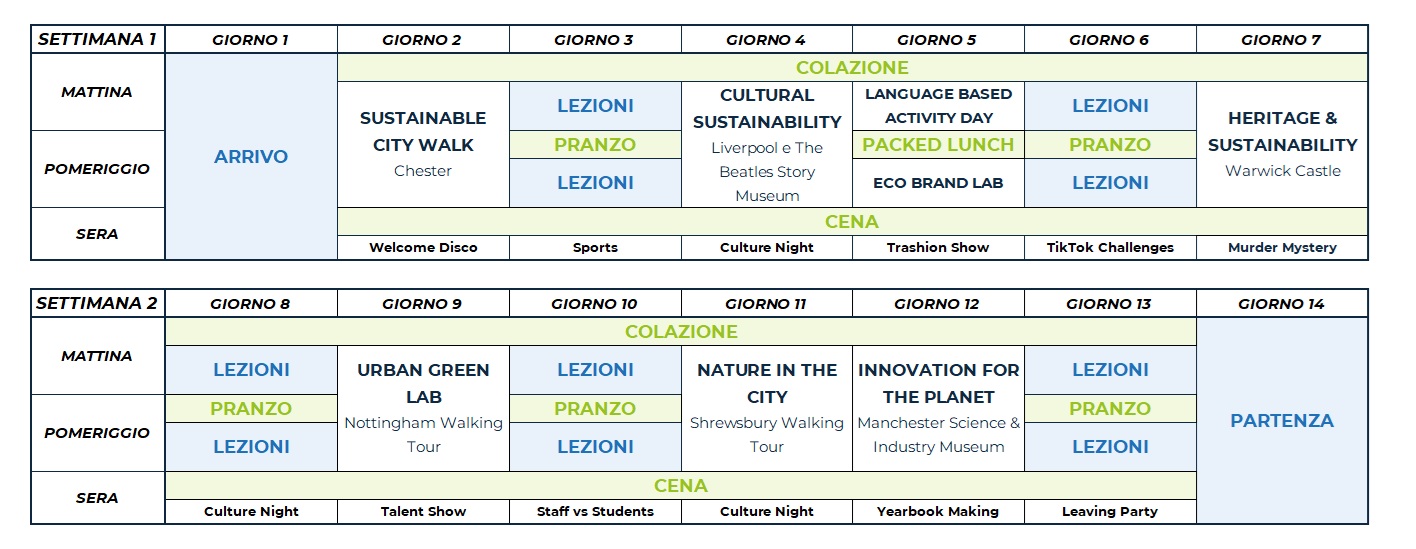The image size is (1416, 549).
Task: Select Urban Green Lab Nottingham cell
Action: click(423, 407)
